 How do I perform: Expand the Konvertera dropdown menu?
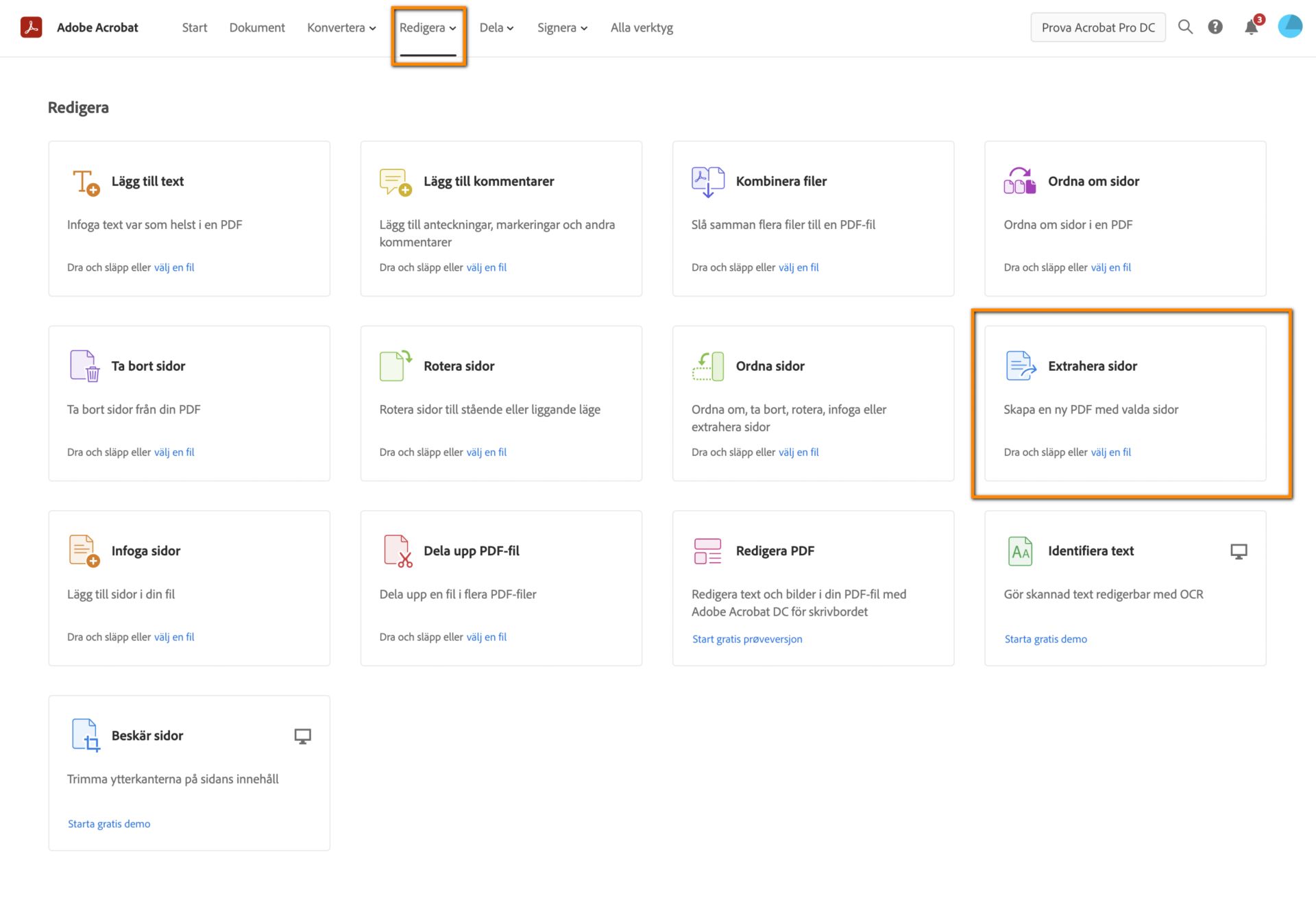(x=341, y=28)
